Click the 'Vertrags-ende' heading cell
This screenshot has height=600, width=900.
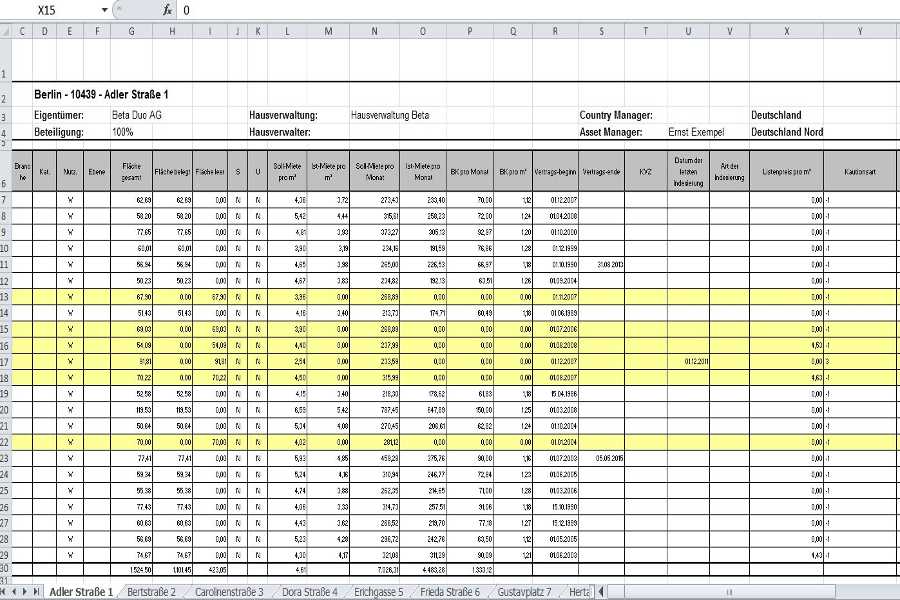point(602,171)
